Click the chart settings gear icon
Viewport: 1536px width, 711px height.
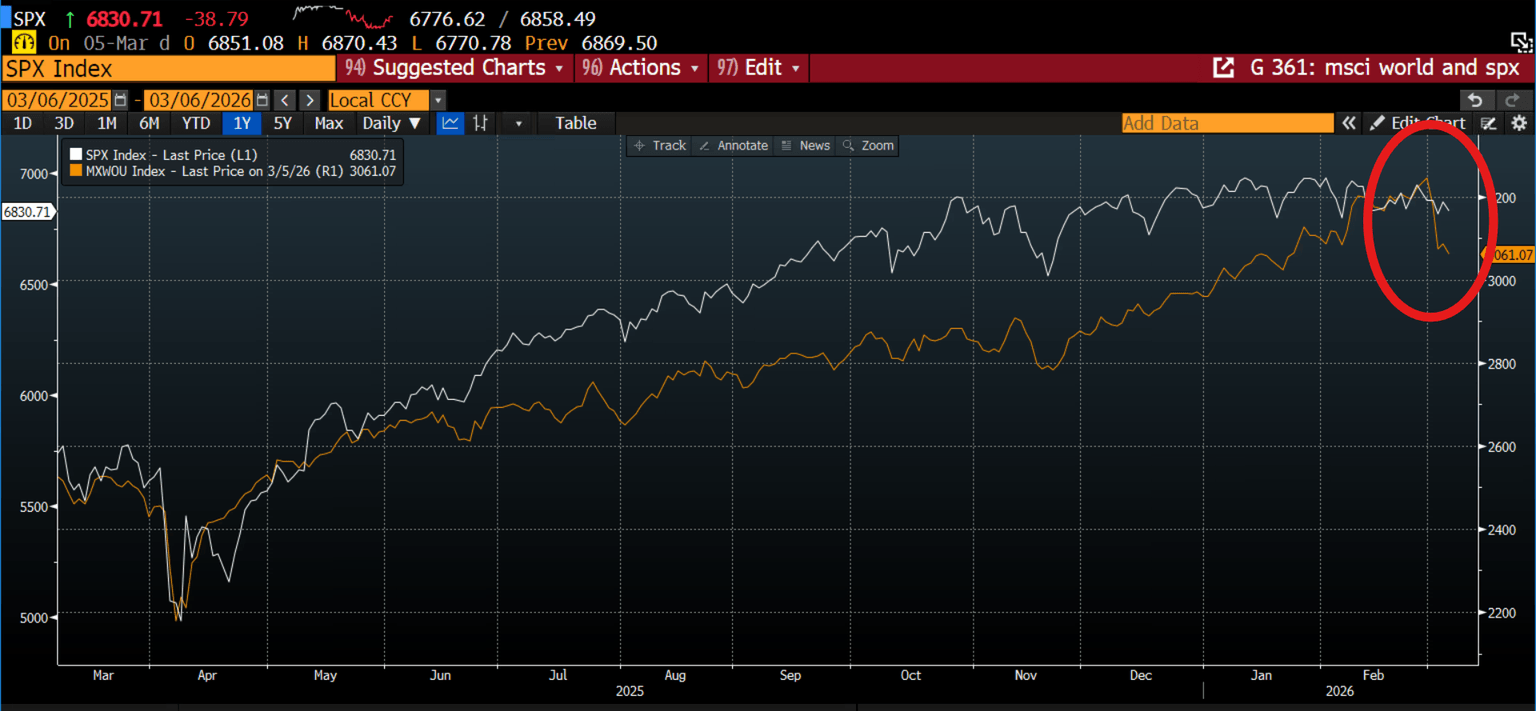point(1519,123)
